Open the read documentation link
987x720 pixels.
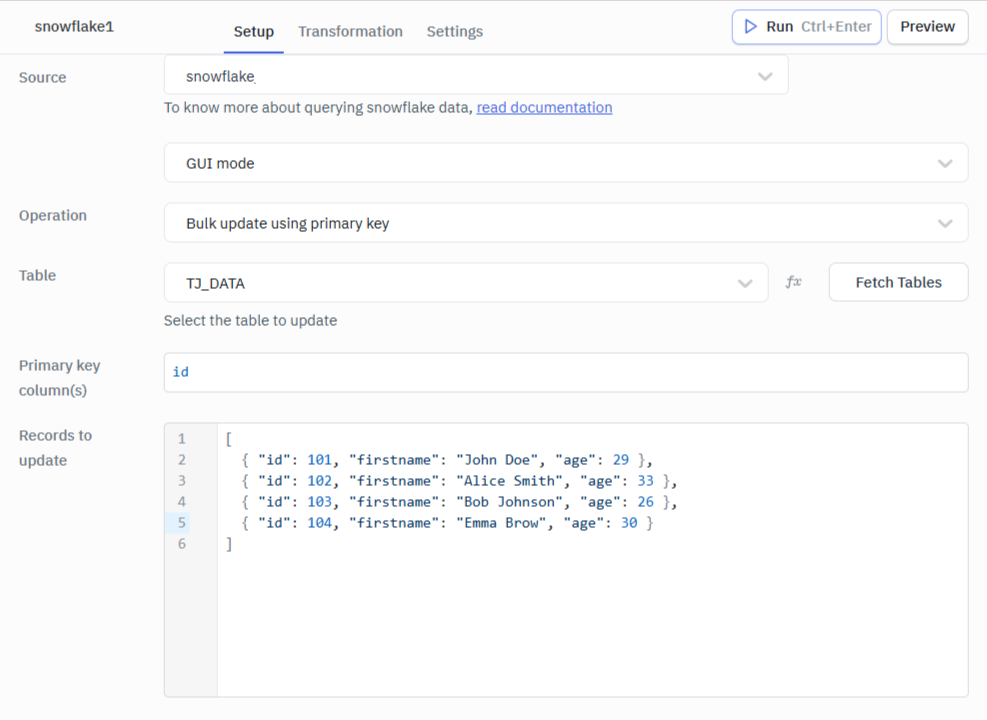(x=544, y=108)
